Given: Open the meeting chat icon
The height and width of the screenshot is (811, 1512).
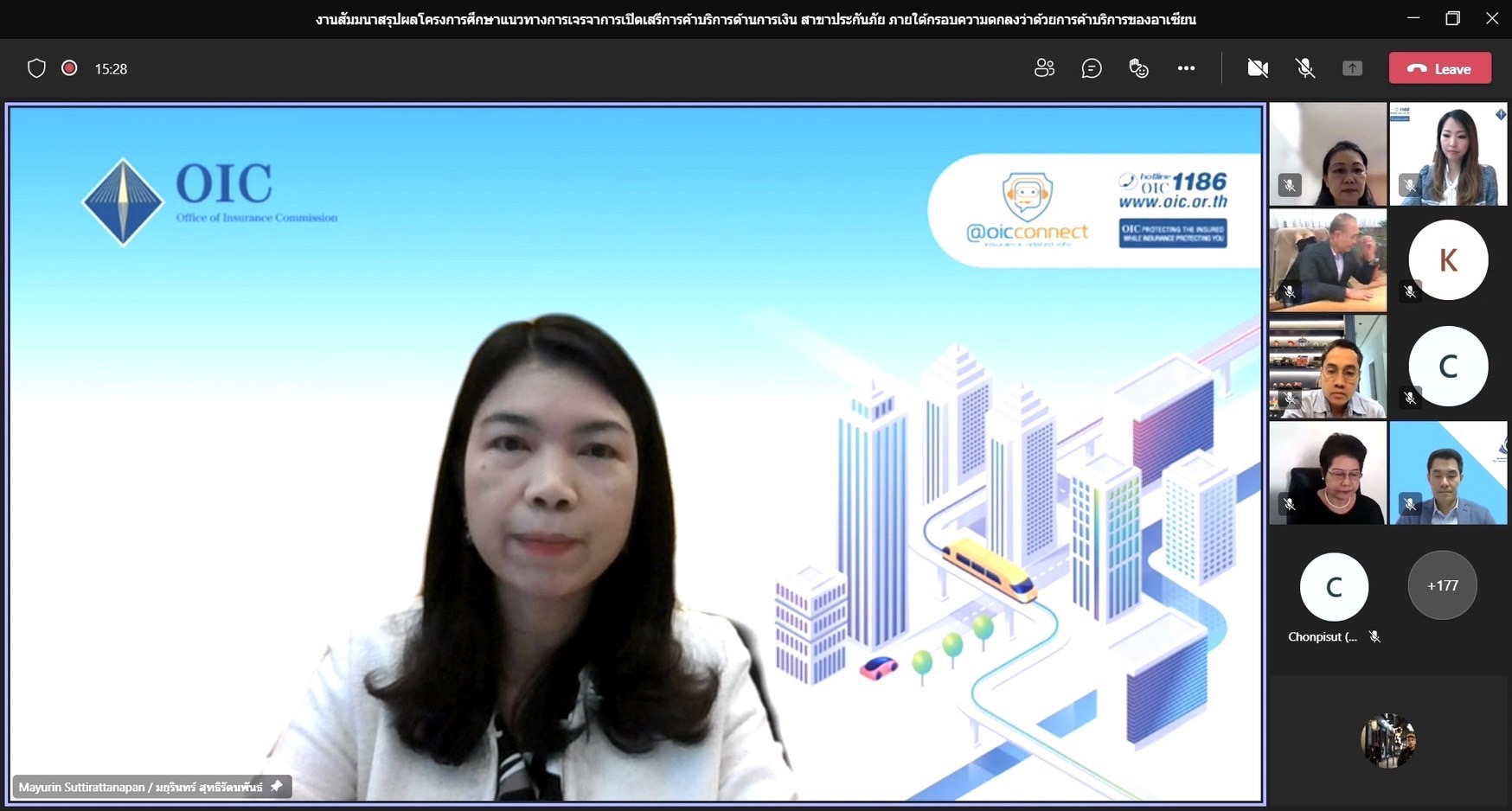Looking at the screenshot, I should click(1092, 68).
